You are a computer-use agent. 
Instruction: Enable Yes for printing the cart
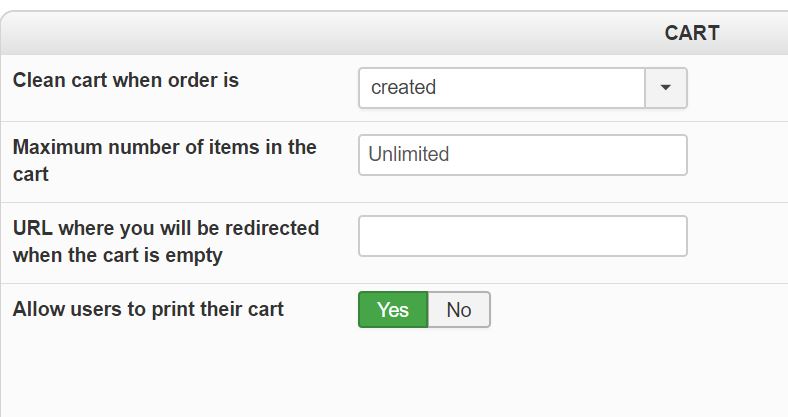pos(393,310)
